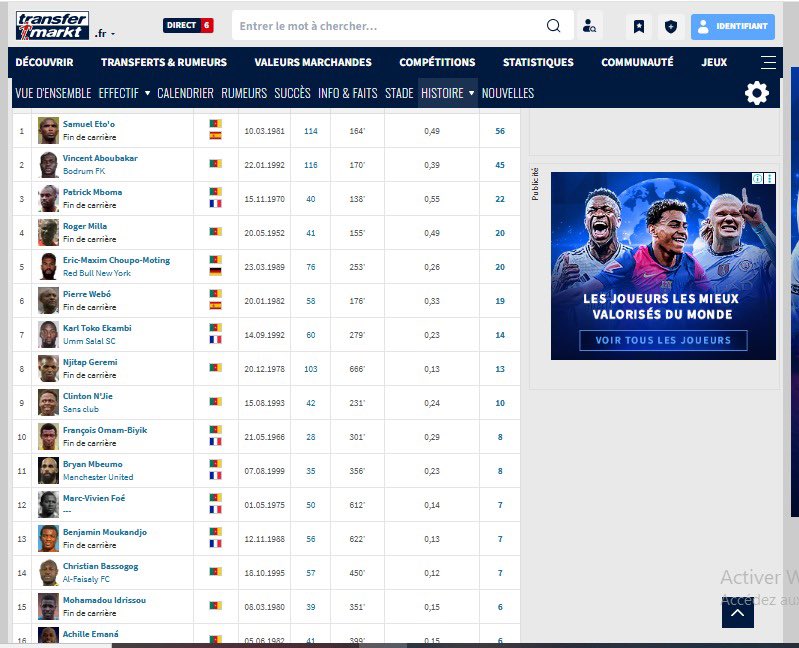Open the JEUX menu
The height and width of the screenshot is (648, 799).
click(x=714, y=62)
